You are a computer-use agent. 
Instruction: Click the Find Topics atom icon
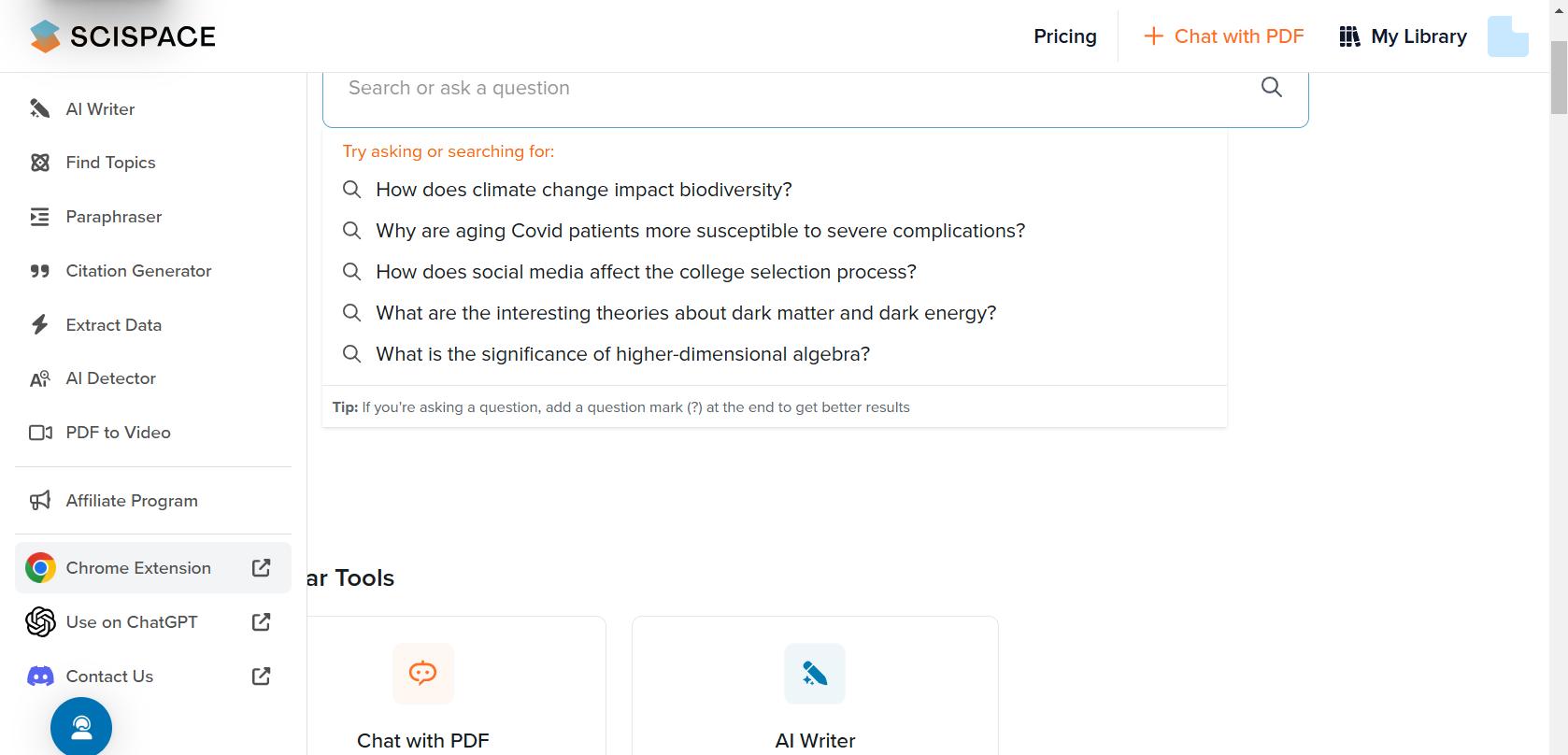39,163
